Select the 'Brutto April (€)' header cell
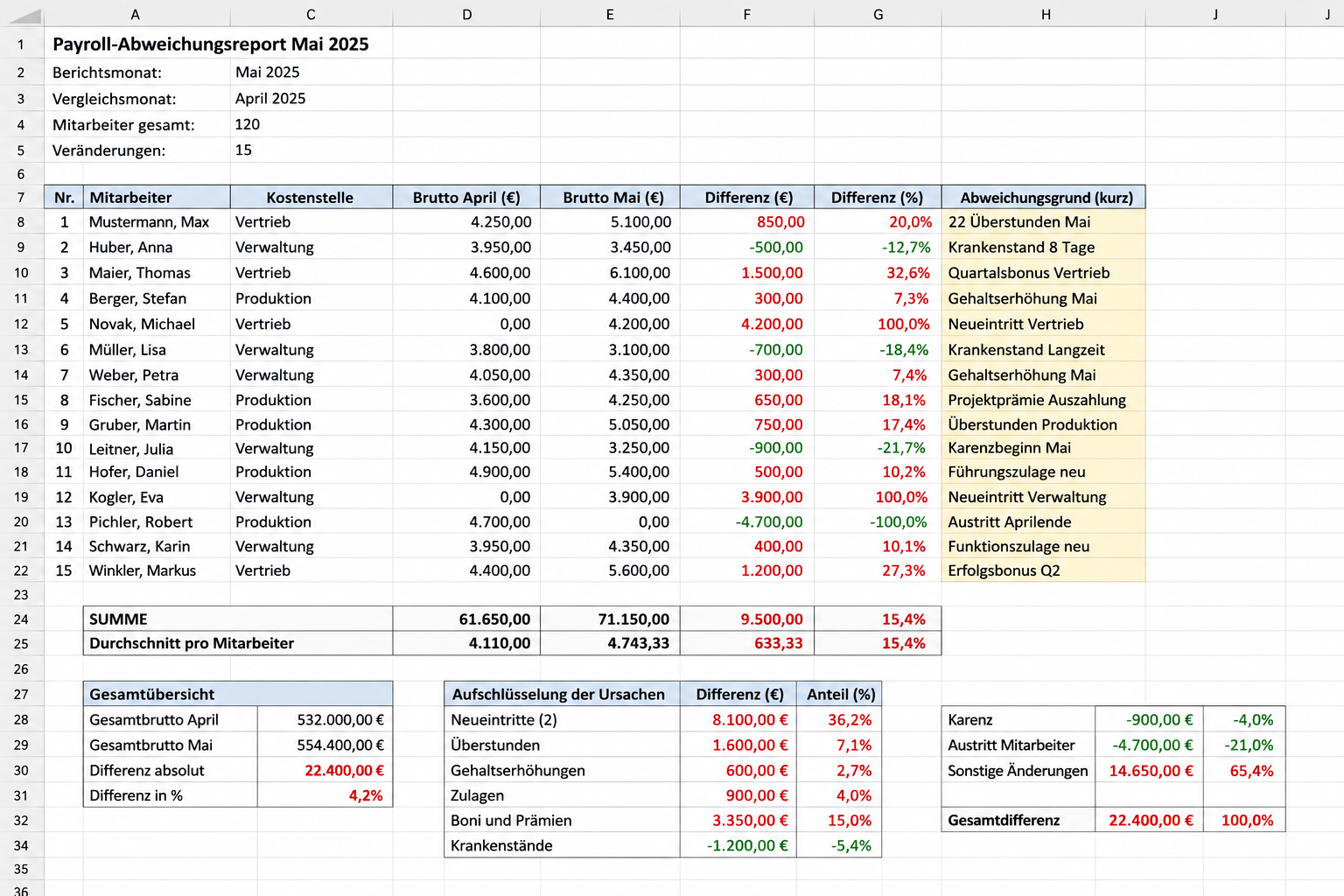 click(x=466, y=197)
